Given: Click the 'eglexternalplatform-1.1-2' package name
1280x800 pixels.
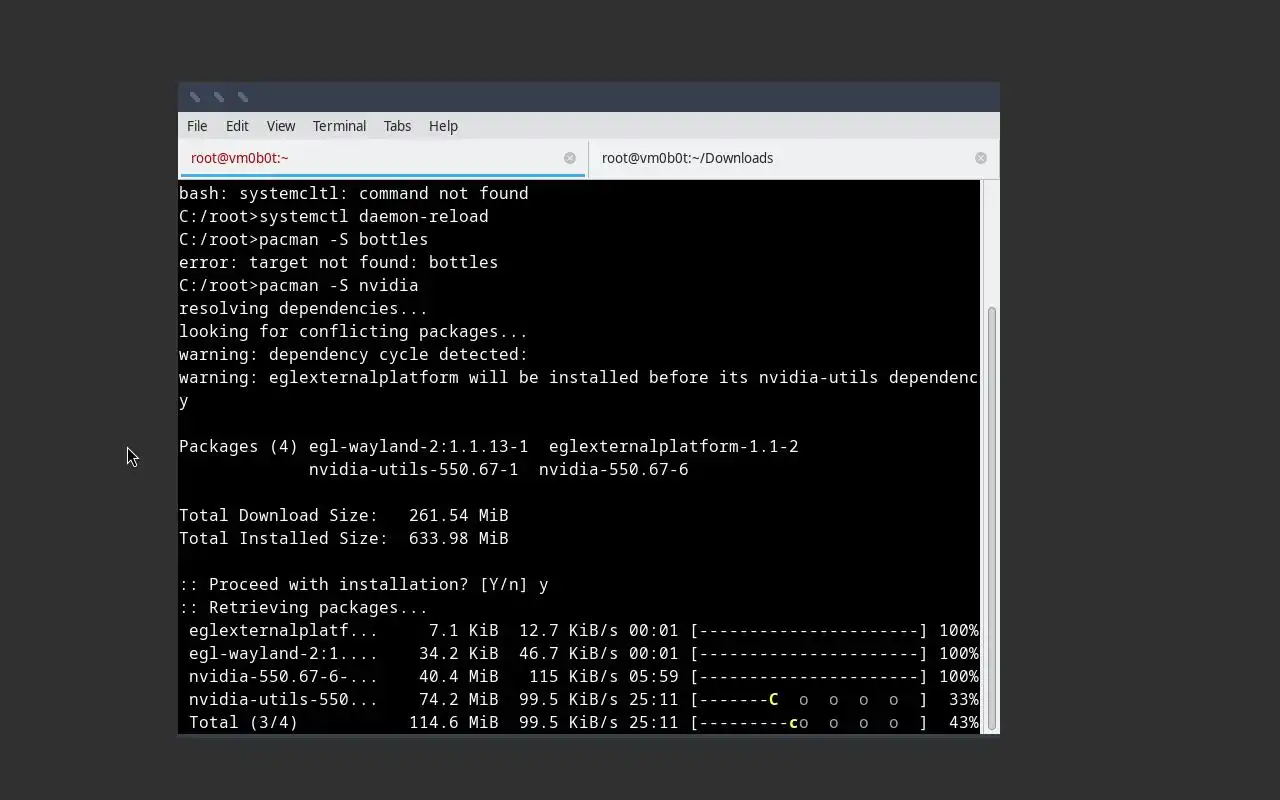Looking at the screenshot, I should tap(673, 447).
